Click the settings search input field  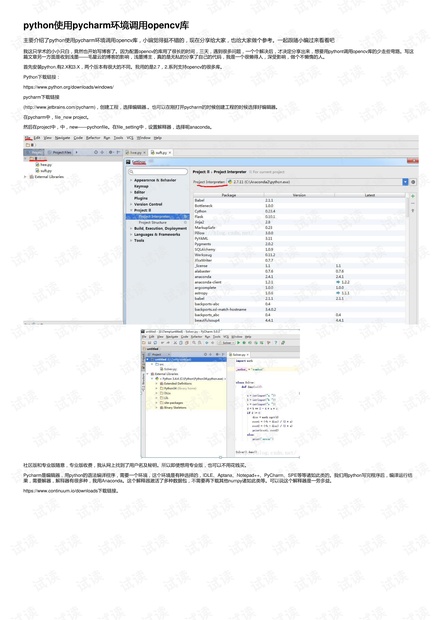[158, 172]
